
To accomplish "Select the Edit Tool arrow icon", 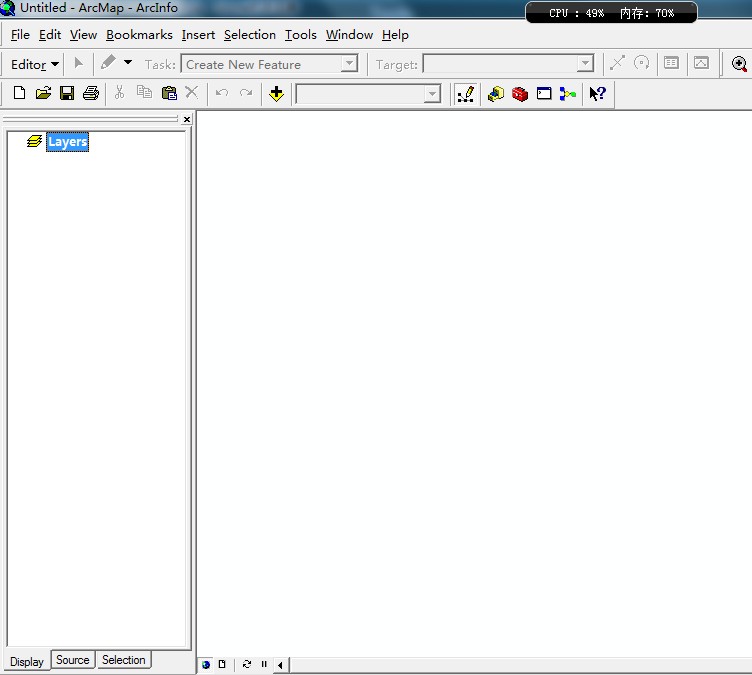I will [79, 63].
